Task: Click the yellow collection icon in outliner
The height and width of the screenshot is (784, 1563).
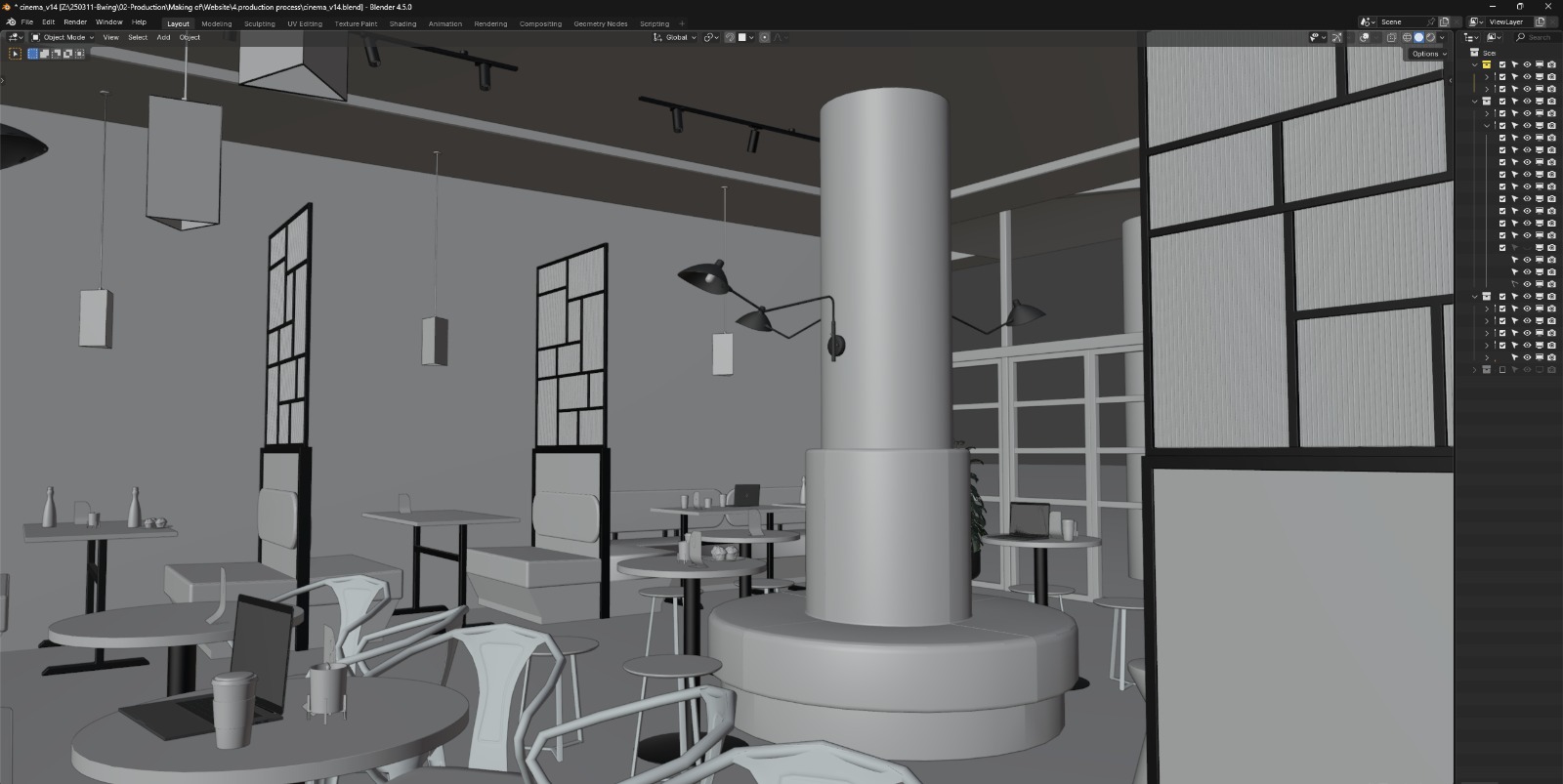Action: click(x=1487, y=64)
